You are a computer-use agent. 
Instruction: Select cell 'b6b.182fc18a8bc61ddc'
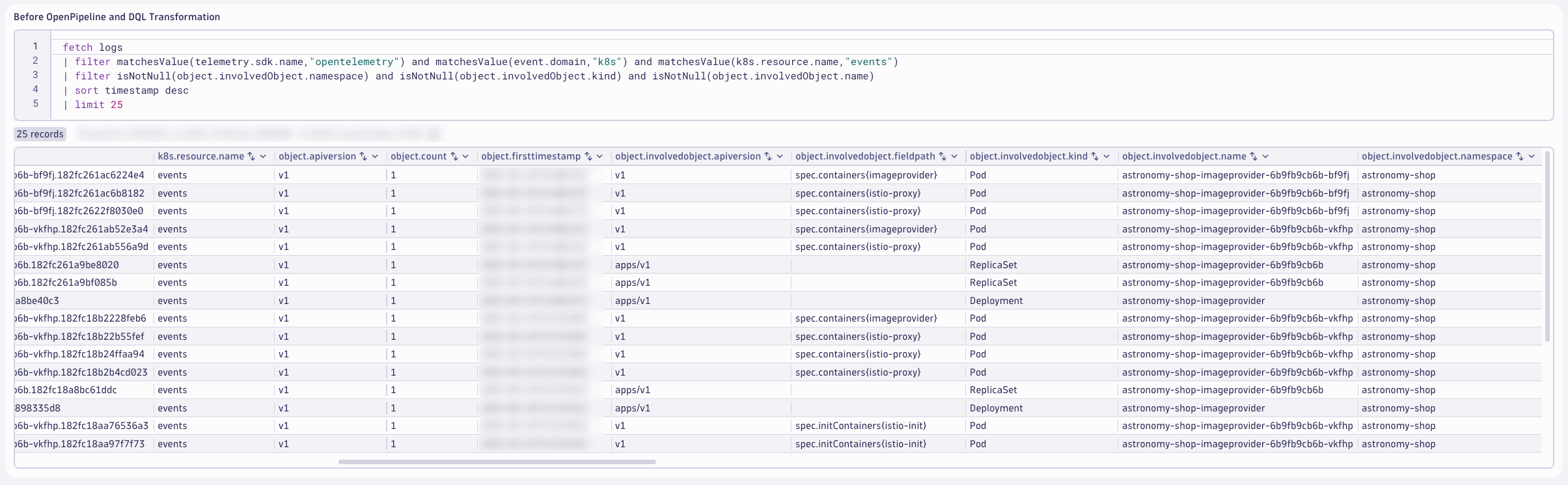66,390
